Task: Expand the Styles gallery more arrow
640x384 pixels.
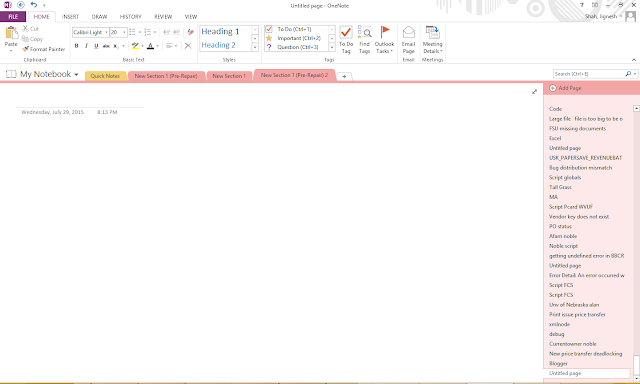Action: [x=255, y=48]
